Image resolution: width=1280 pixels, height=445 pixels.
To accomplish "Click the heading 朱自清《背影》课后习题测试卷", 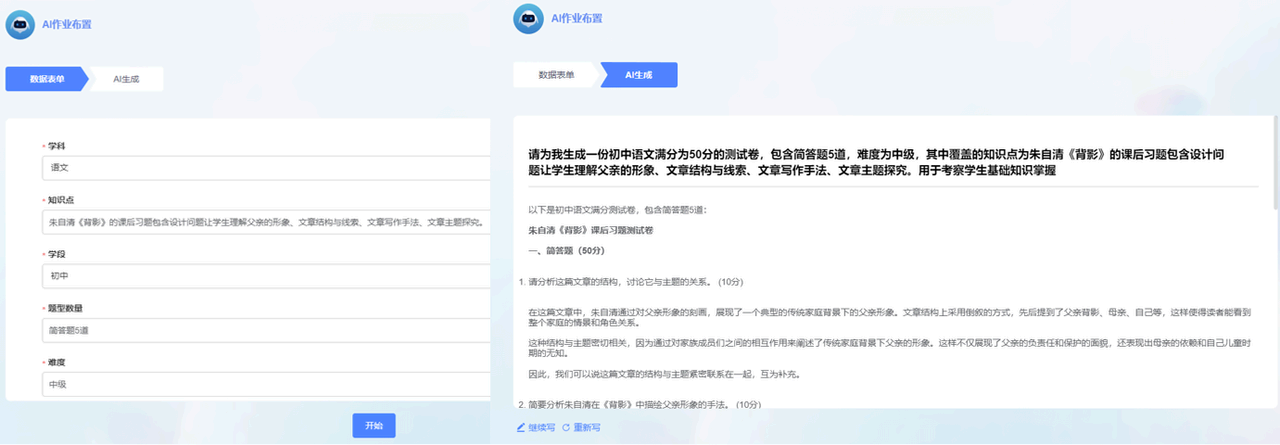I will (591, 230).
